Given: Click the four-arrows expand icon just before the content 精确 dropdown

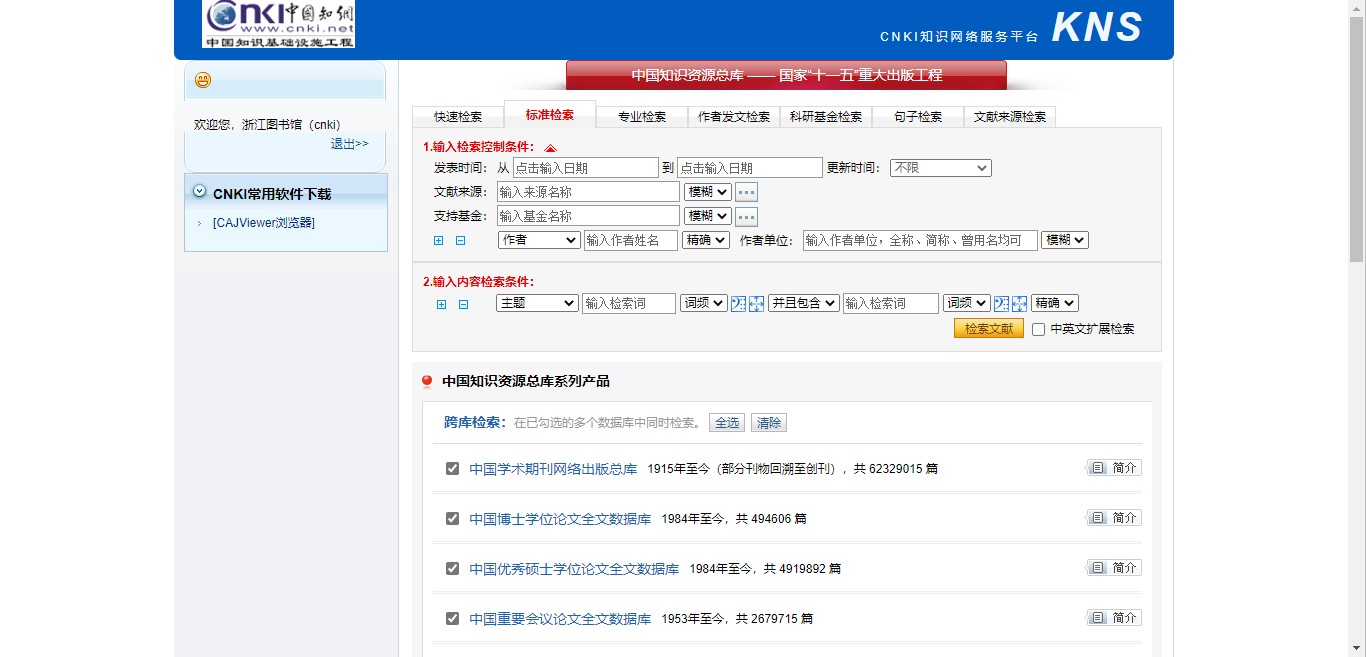Looking at the screenshot, I should tap(1019, 304).
